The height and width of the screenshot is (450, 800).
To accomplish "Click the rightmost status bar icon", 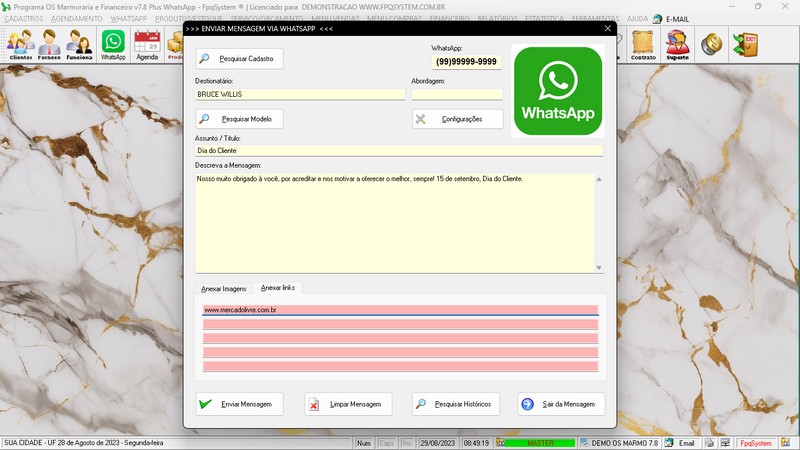I will 786,443.
